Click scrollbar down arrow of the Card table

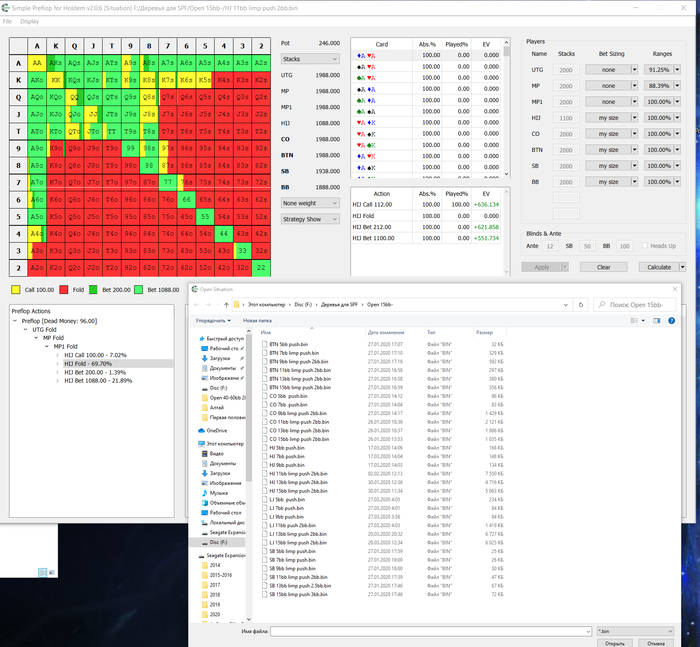506,174
